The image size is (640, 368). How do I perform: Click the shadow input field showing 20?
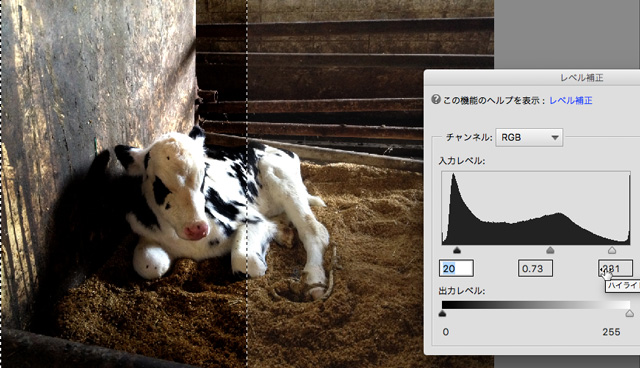point(456,268)
